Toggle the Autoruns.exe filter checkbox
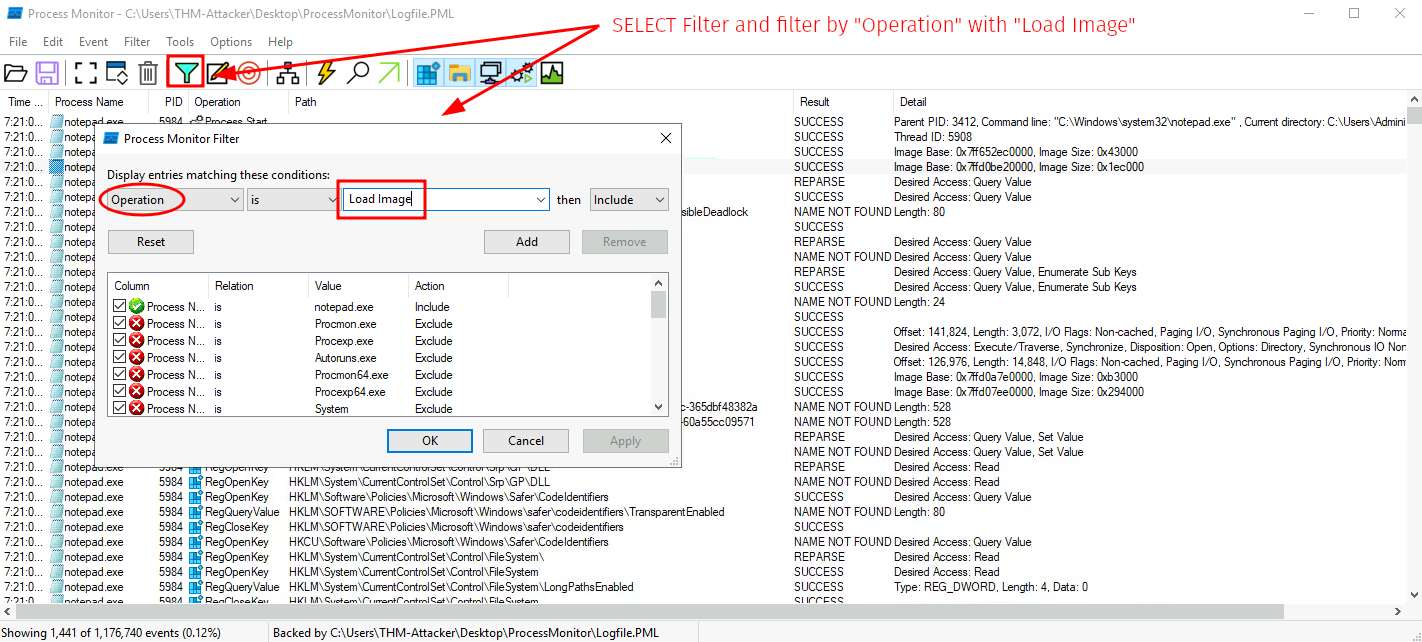Image resolution: width=1422 pixels, height=642 pixels. click(120, 358)
